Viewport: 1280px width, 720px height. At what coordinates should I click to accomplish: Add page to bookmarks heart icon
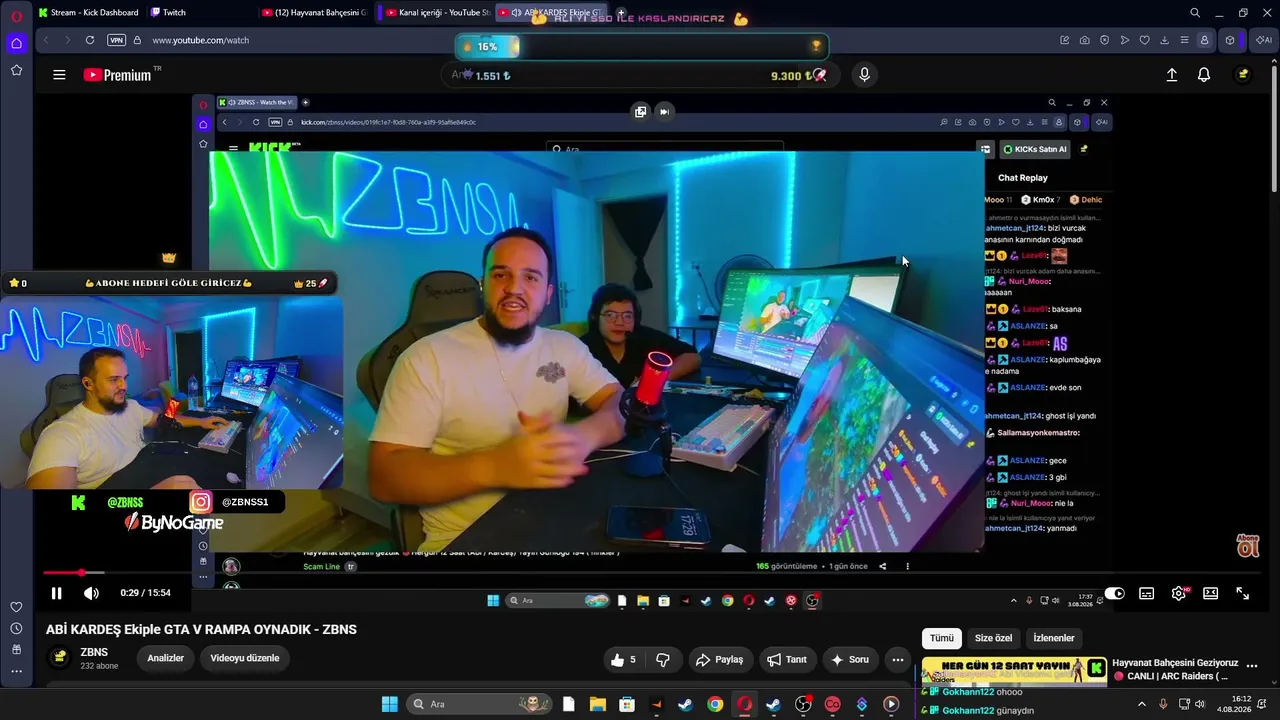(1145, 40)
